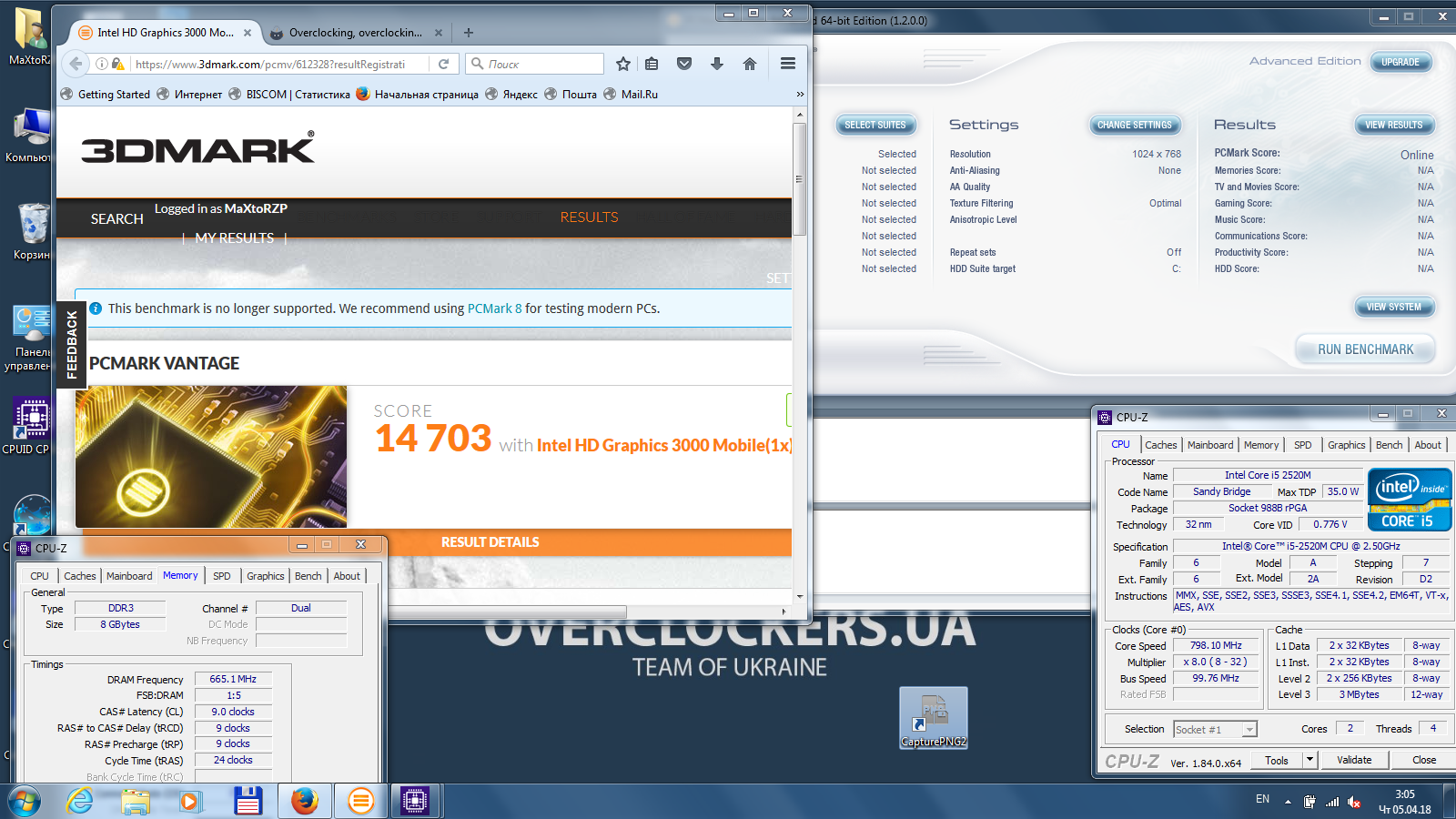Click SEARCH in the 3DMark navigation

[x=117, y=219]
